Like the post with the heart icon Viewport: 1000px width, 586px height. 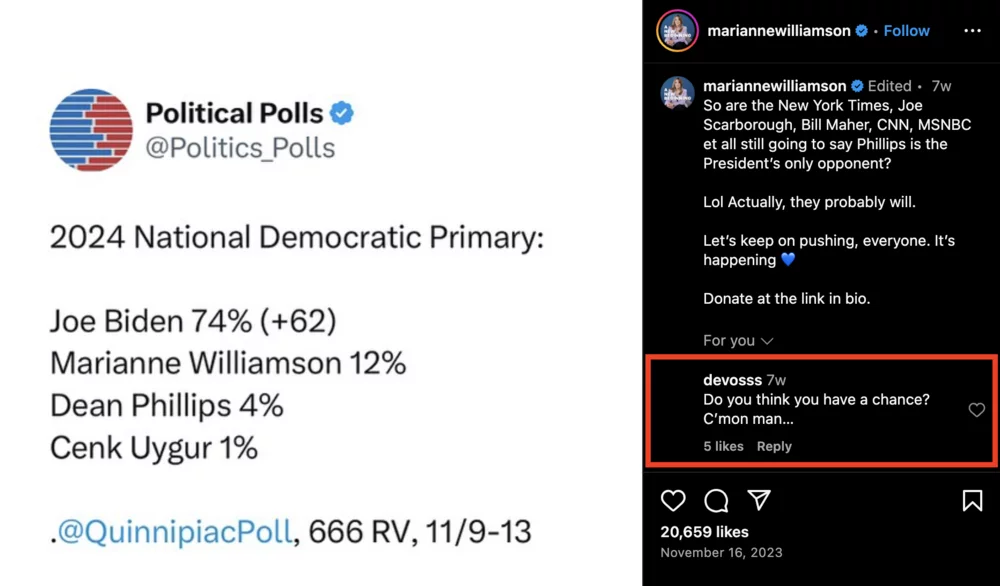pos(674,500)
